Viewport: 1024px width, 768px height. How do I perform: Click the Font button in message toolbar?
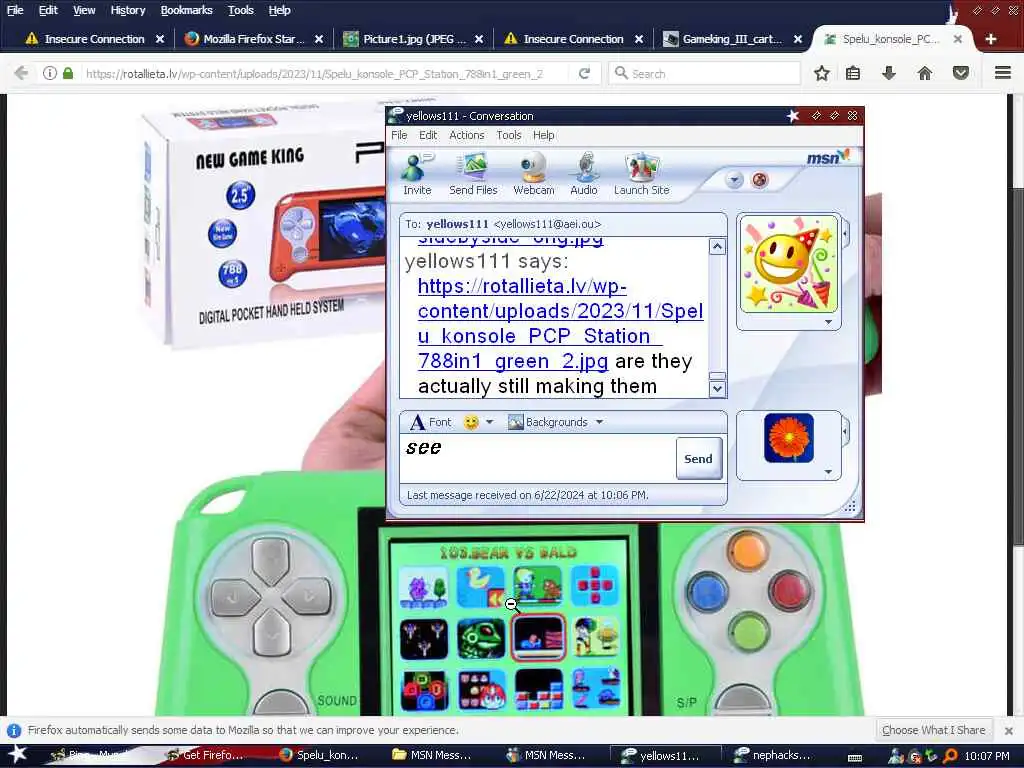click(430, 423)
